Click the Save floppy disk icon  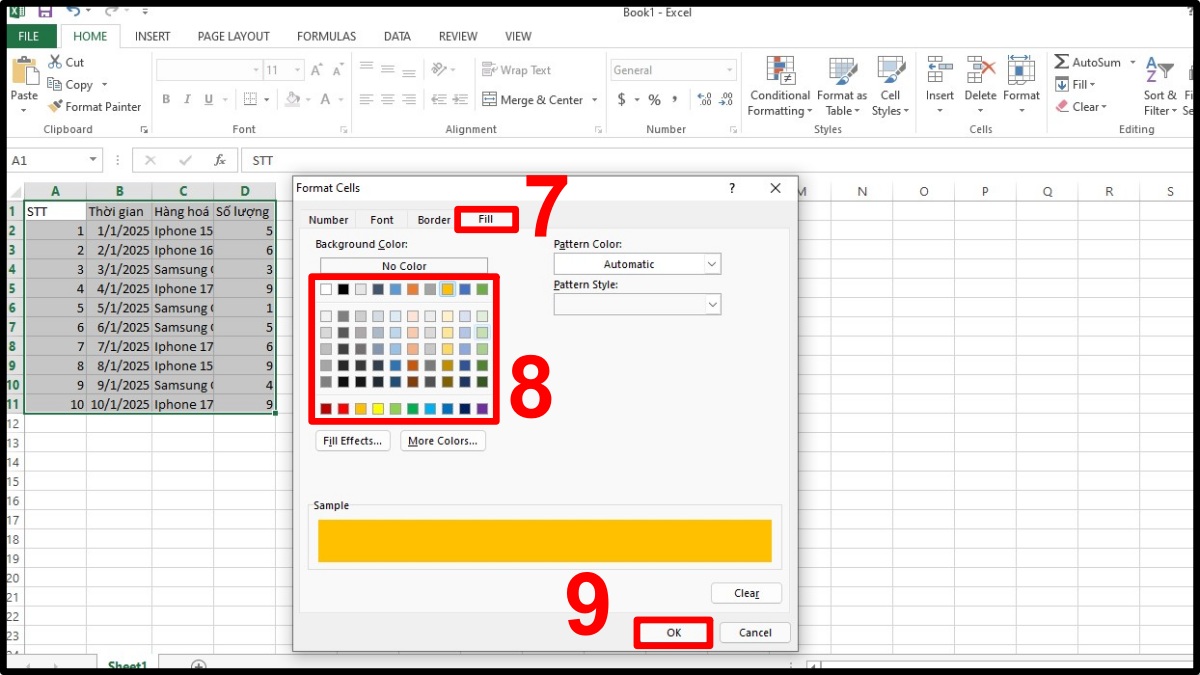(x=44, y=12)
